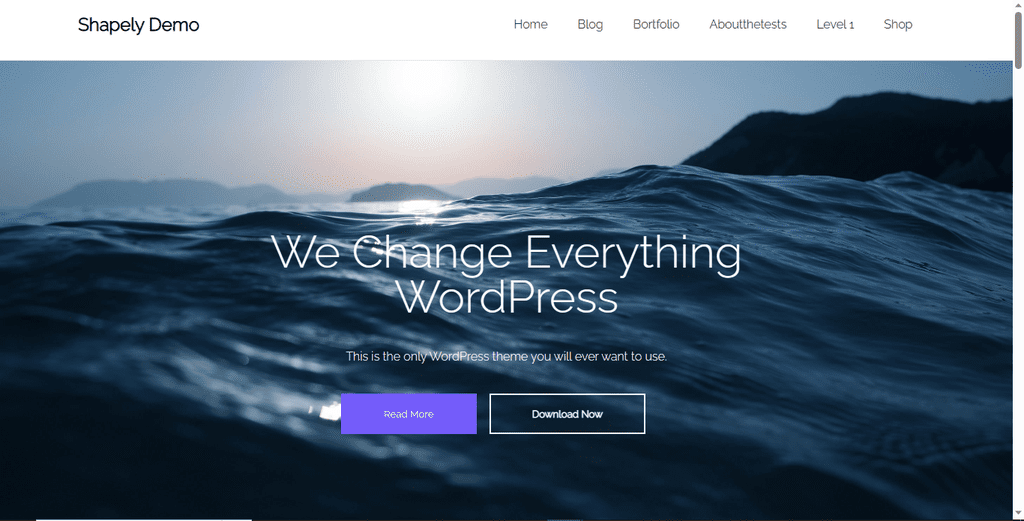Open the Bortfolio nav link
This screenshot has height=521, width=1024.
tap(656, 24)
